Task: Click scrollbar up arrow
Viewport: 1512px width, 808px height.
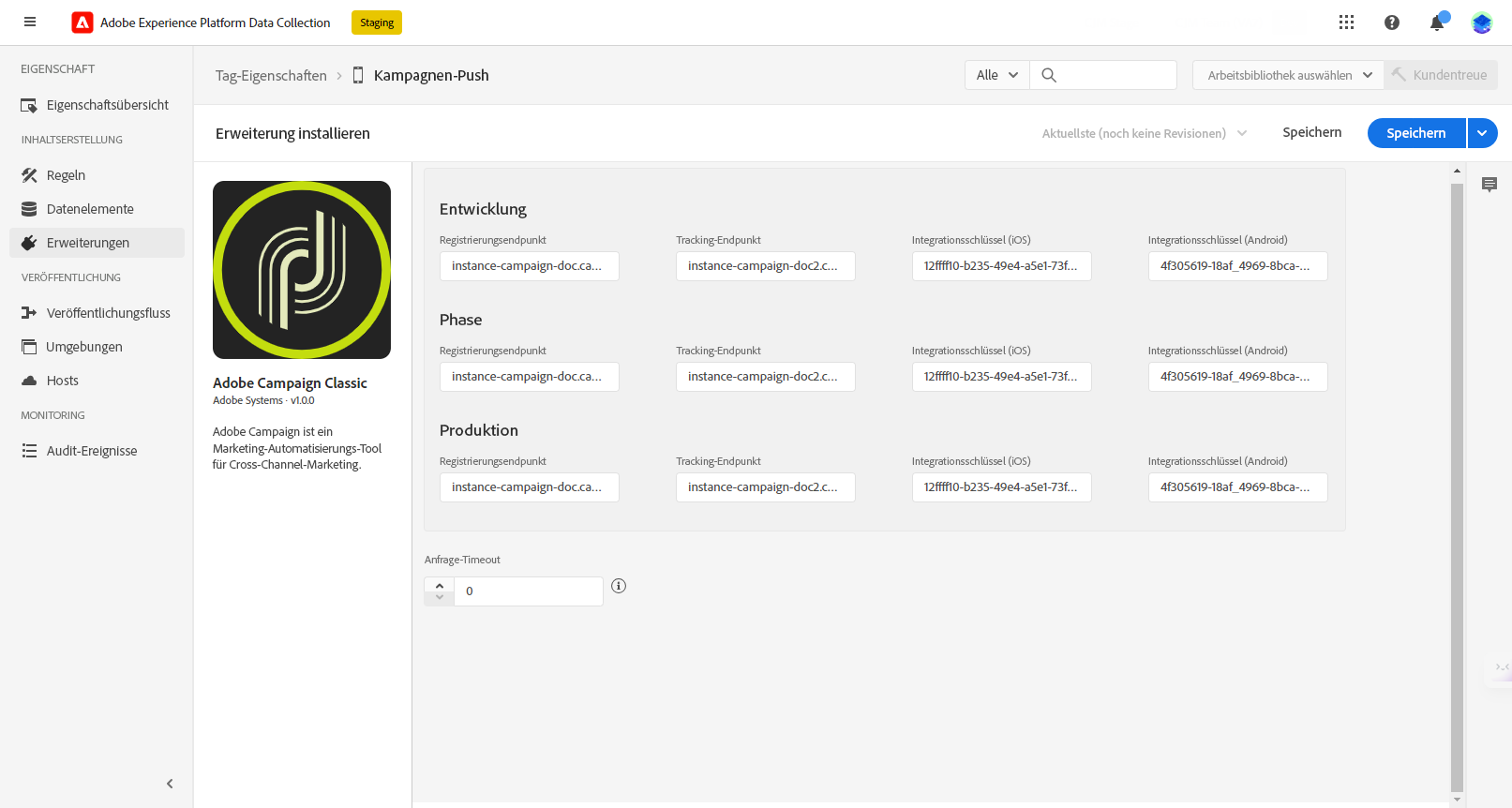Action: click(x=1457, y=171)
